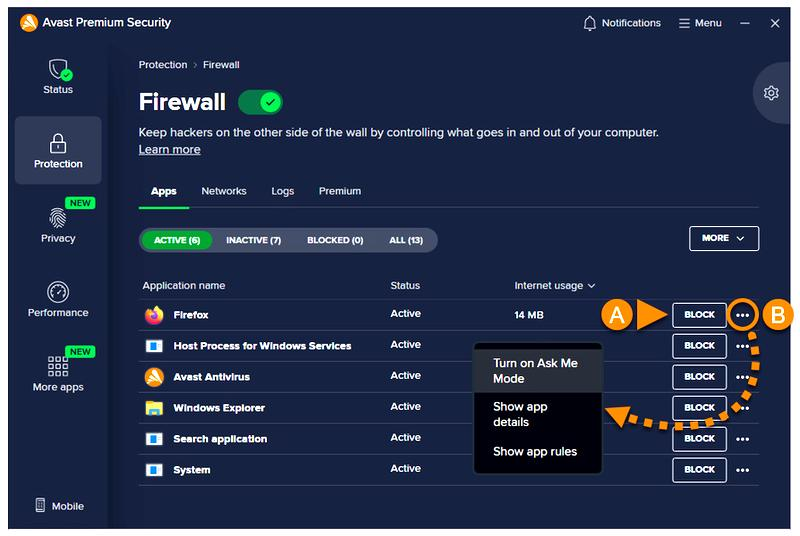Screen dimensions: 800x536
Task: Select Show app details
Action: pos(538,414)
